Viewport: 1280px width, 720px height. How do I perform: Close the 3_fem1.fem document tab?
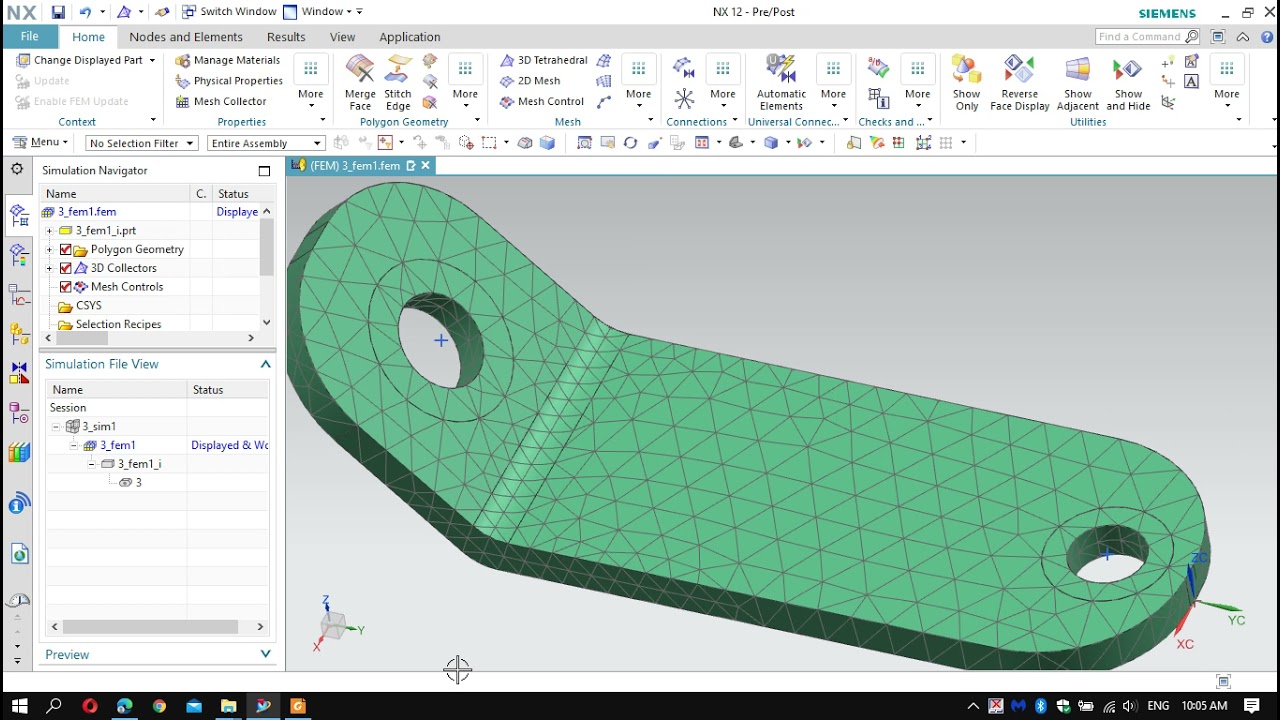425,166
